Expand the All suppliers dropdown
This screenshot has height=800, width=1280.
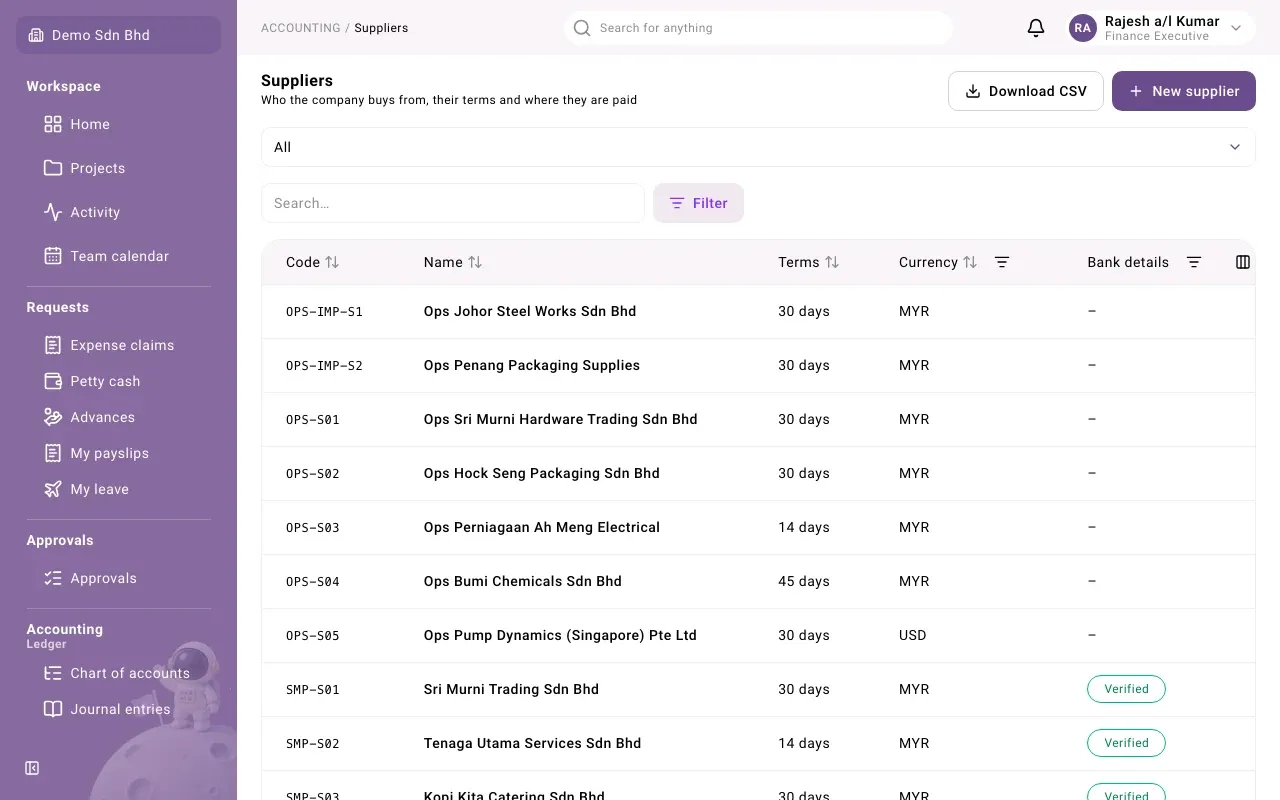[758, 147]
